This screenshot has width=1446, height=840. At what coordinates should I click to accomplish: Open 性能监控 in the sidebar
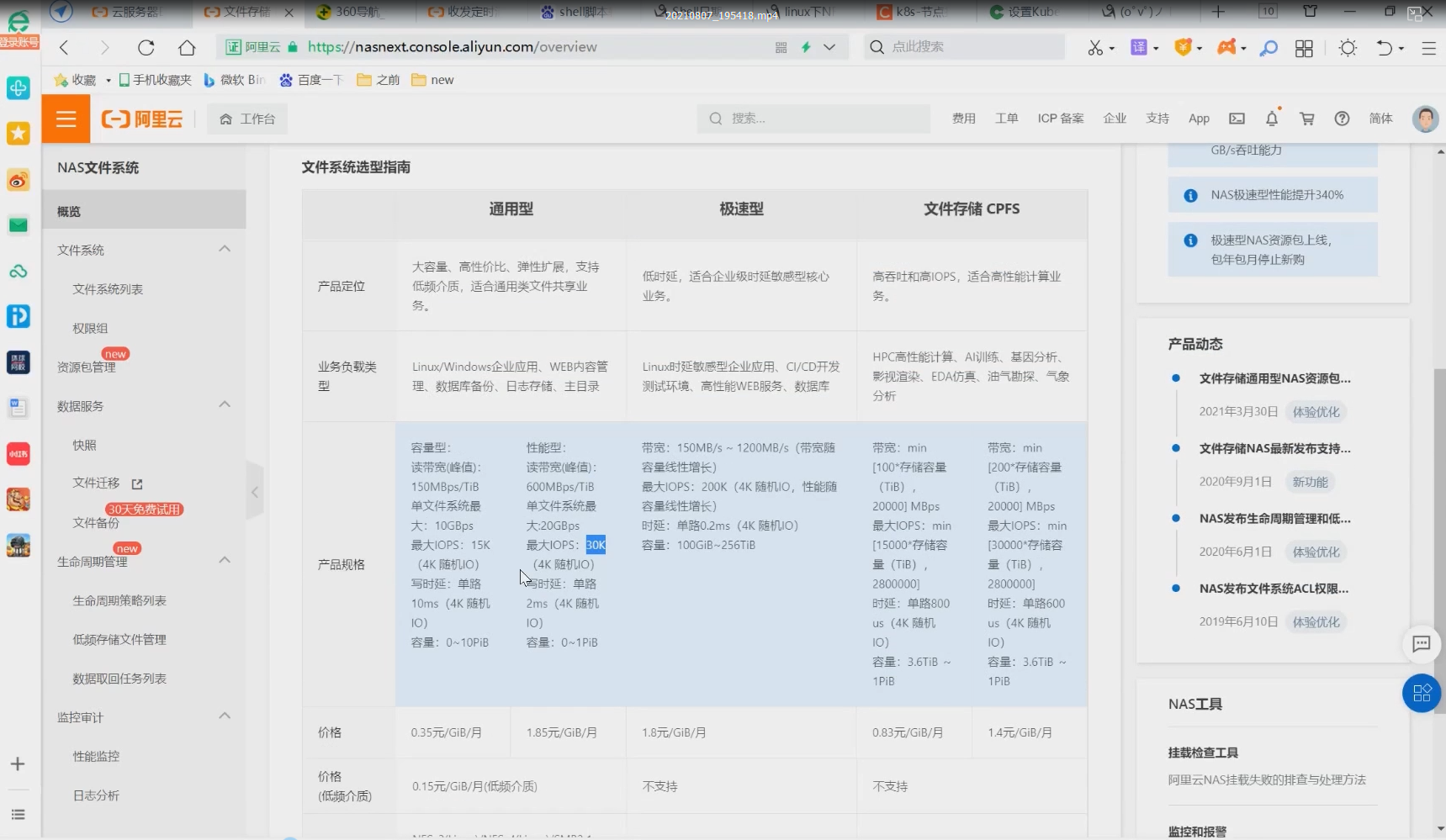tap(96, 756)
